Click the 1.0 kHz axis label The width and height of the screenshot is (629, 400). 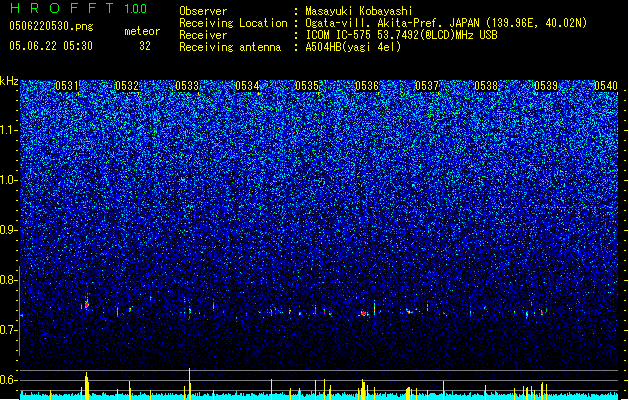[8, 180]
